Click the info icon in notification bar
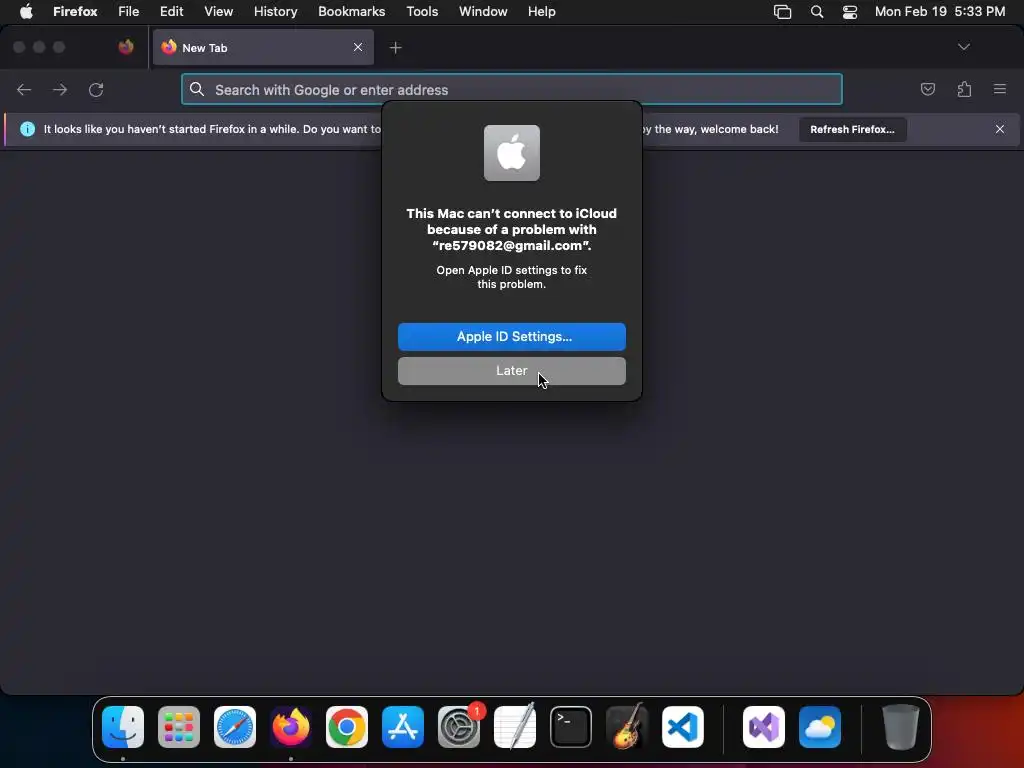This screenshot has height=768, width=1024. click(x=27, y=129)
